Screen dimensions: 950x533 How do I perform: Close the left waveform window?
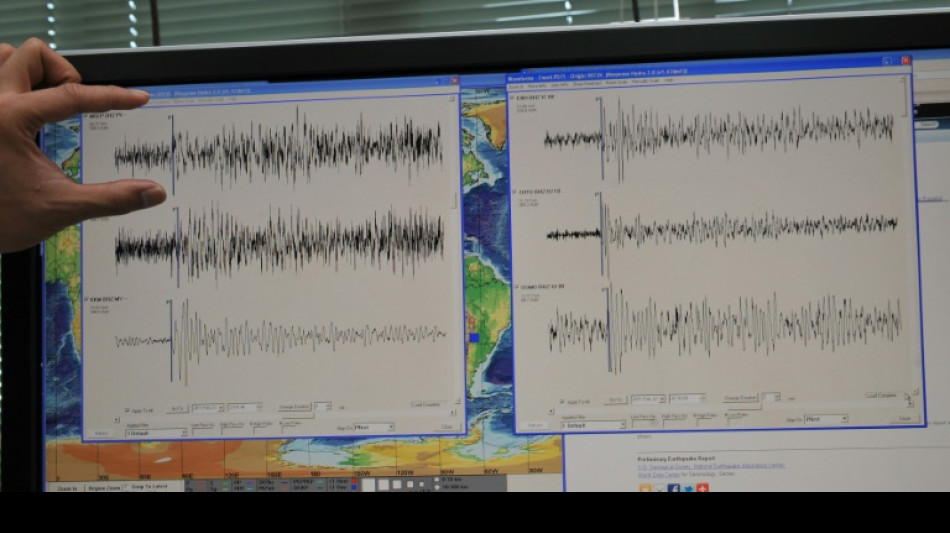click(x=455, y=81)
